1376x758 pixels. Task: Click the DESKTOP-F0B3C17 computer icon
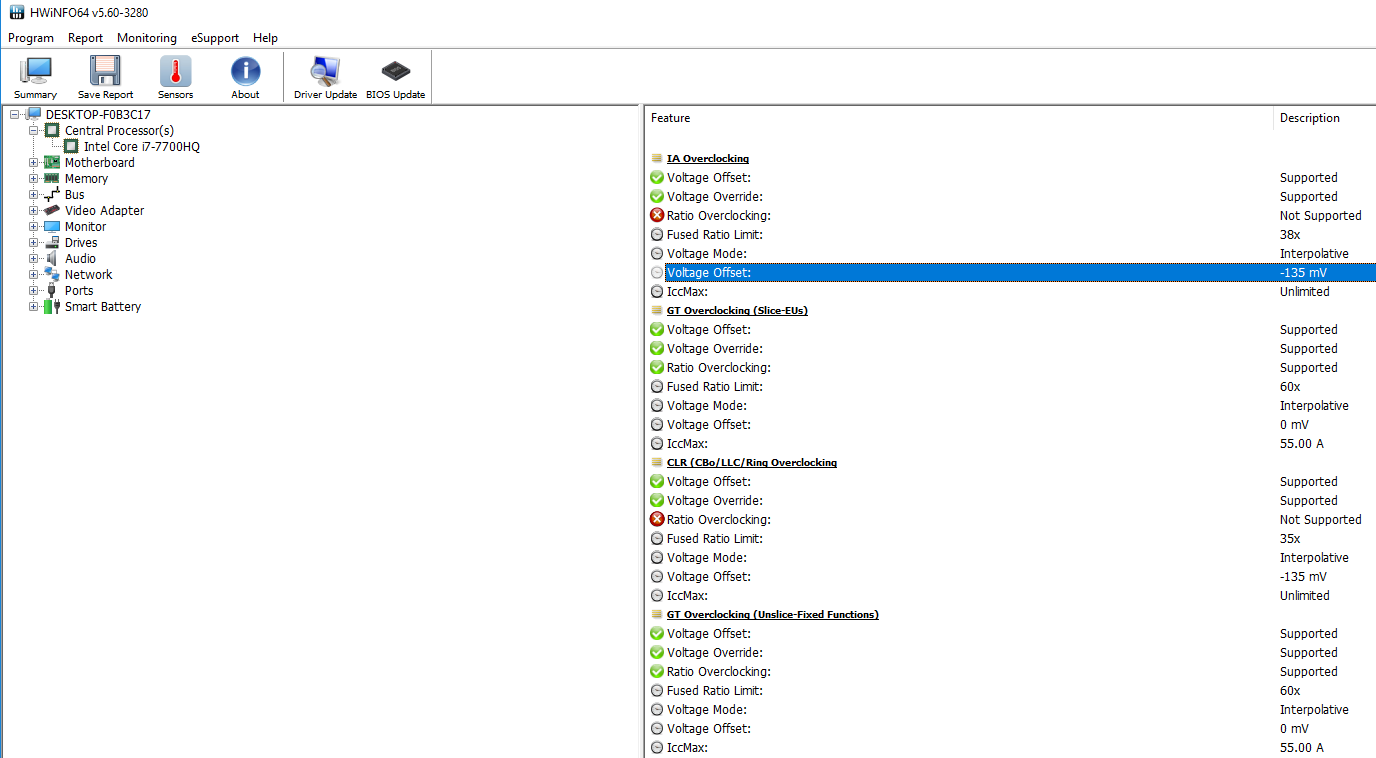click(x=34, y=114)
